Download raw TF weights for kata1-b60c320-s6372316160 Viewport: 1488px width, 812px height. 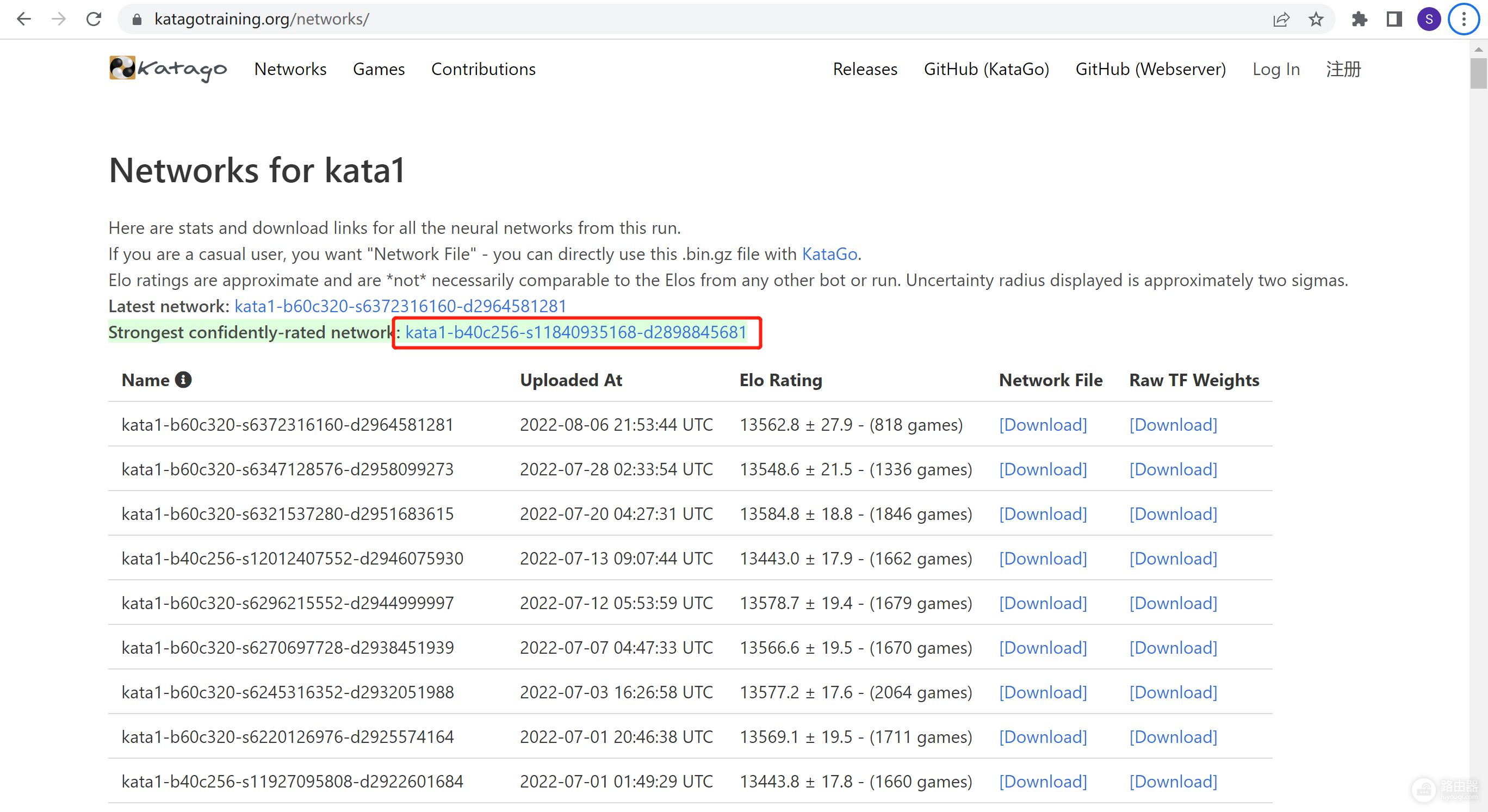click(1173, 425)
